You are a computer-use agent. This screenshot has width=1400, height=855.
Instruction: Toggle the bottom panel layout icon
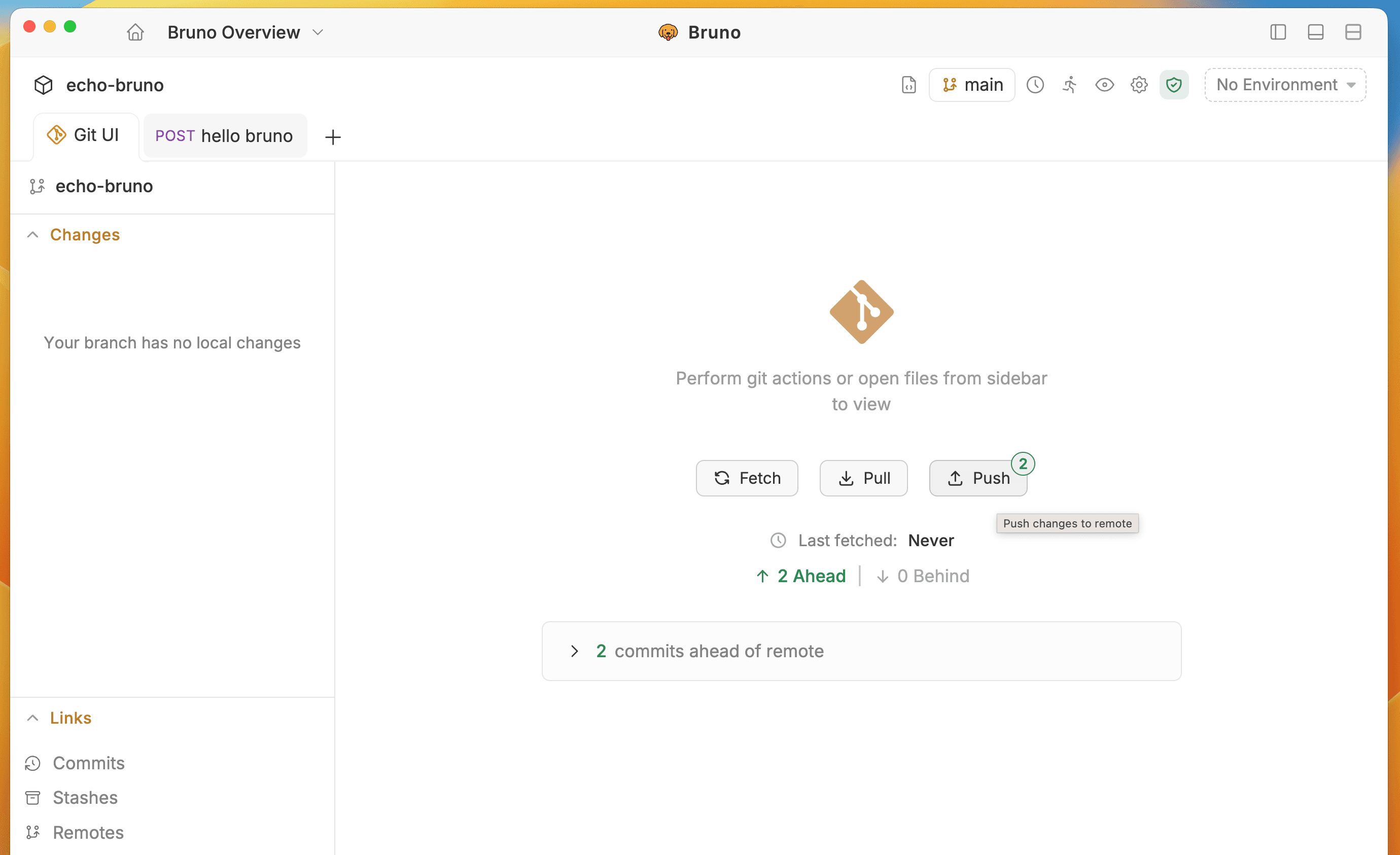click(x=1315, y=32)
